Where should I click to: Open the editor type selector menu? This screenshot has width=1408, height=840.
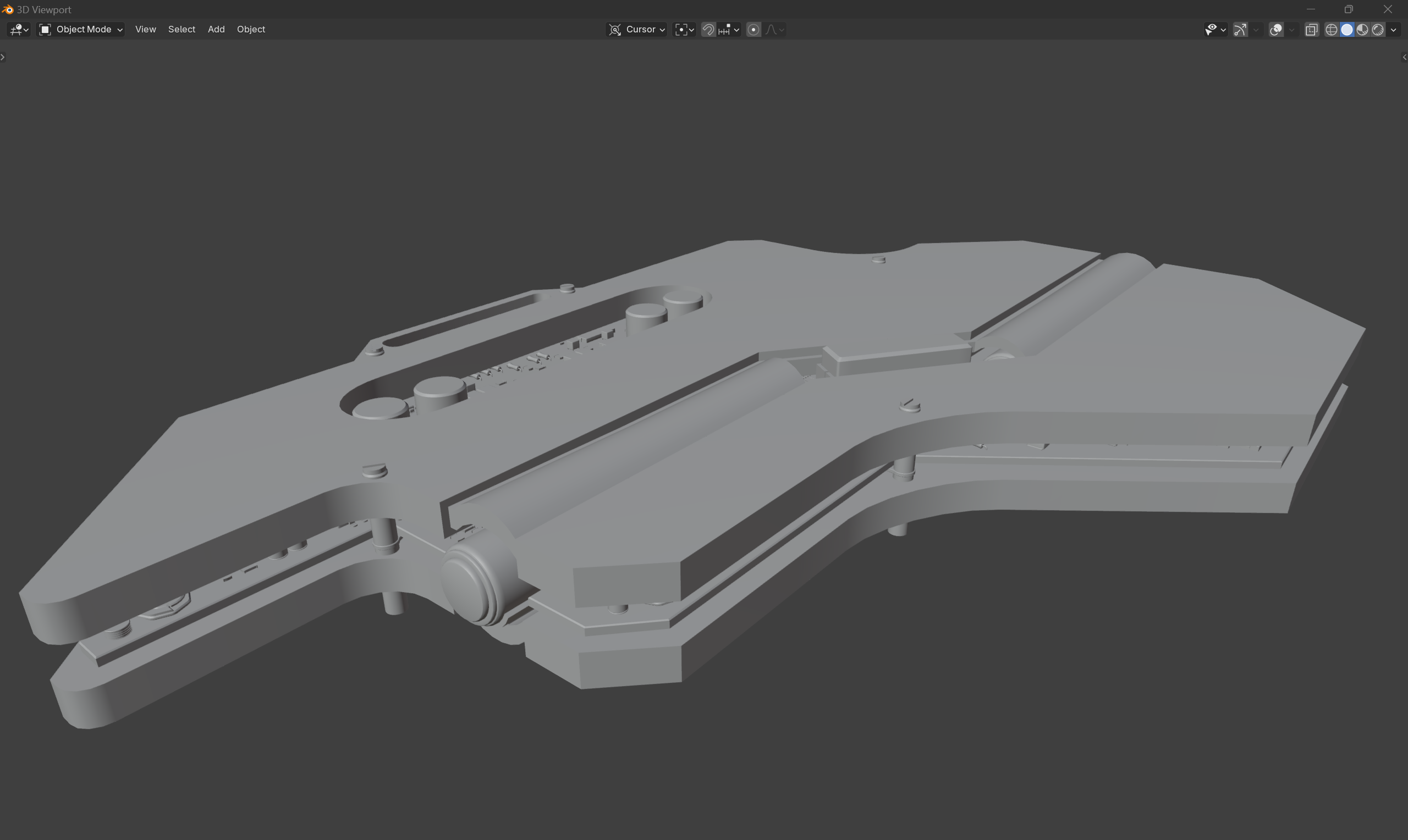pos(19,30)
